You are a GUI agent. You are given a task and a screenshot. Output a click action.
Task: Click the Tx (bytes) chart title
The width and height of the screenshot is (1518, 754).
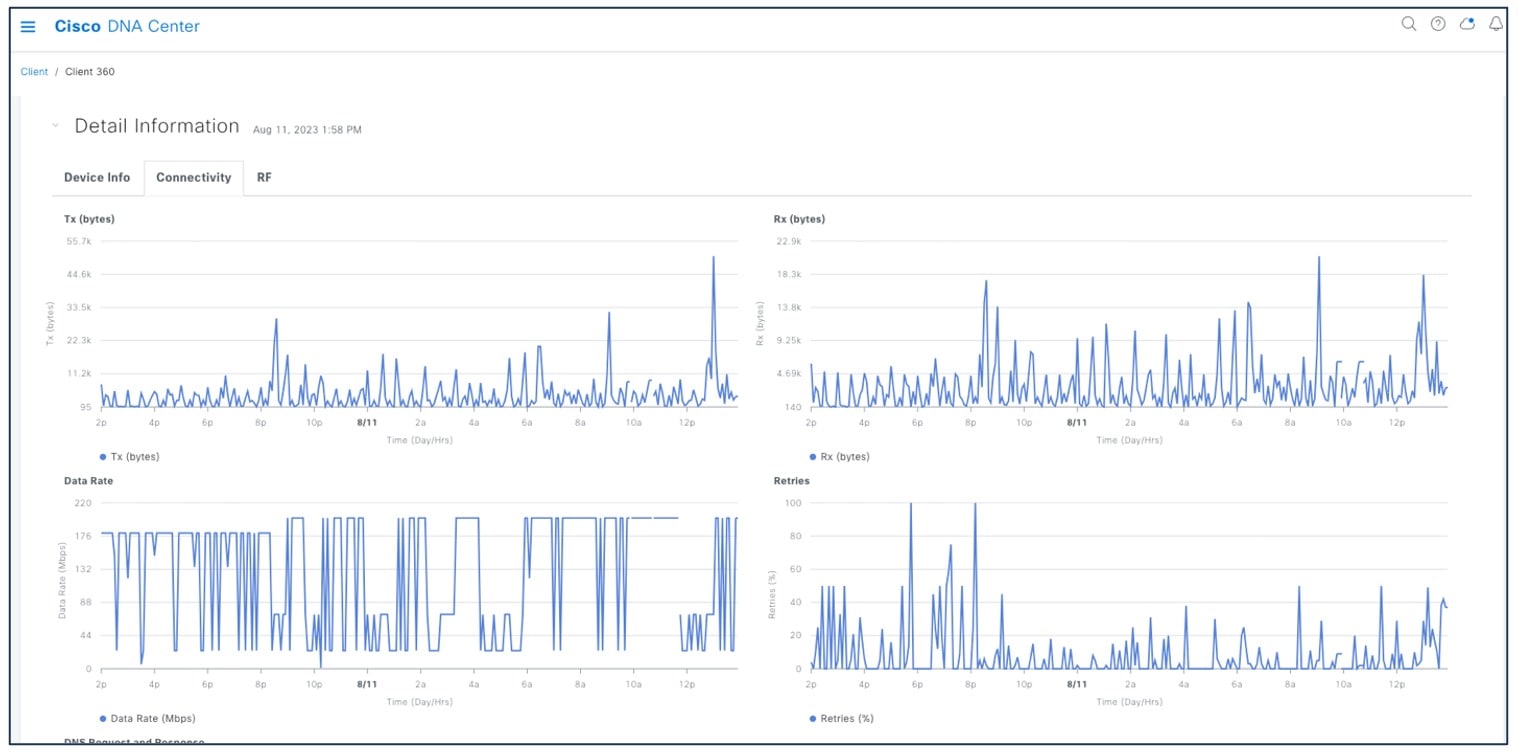pos(90,219)
